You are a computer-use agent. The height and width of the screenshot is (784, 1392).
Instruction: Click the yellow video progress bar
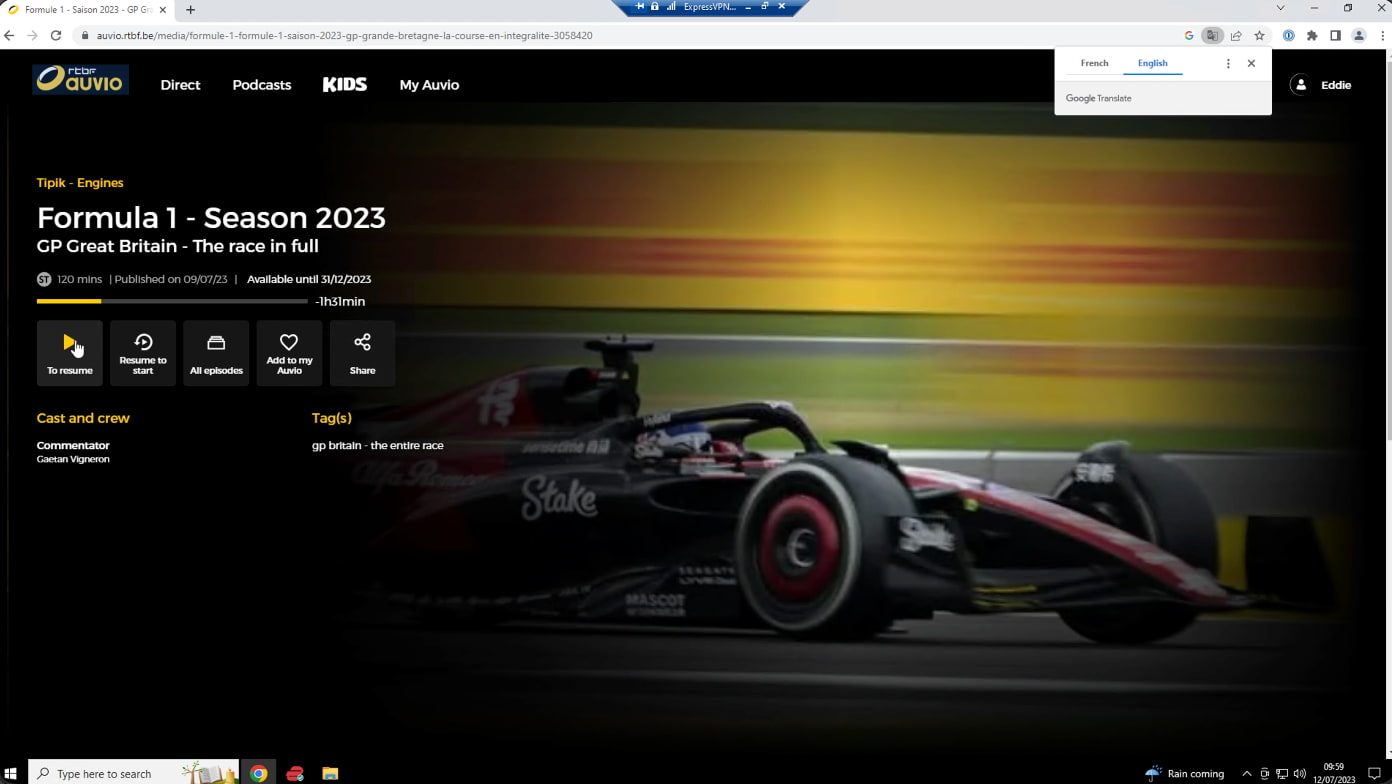pos(68,301)
